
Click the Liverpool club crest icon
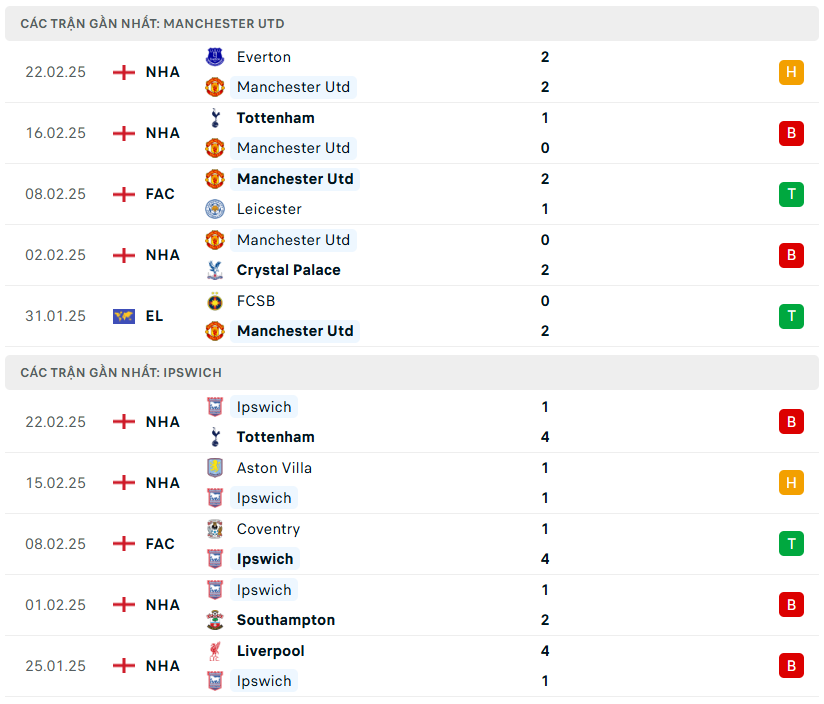coord(215,651)
